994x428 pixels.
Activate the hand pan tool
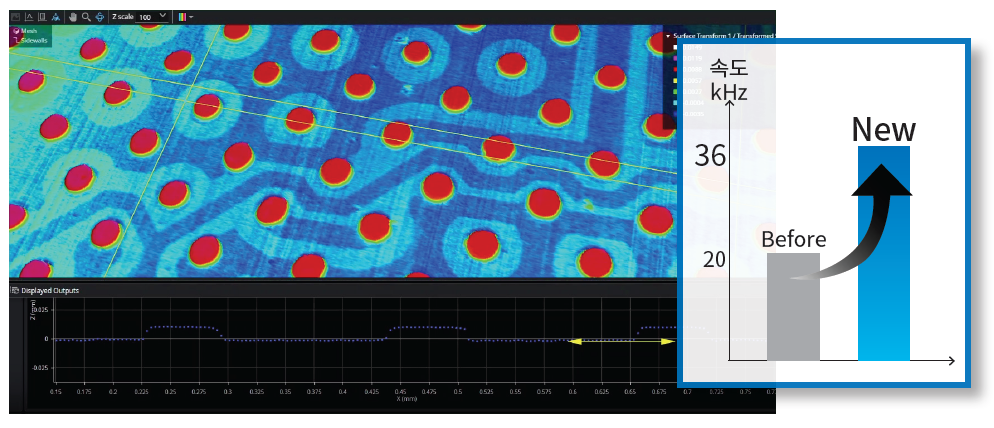(73, 17)
